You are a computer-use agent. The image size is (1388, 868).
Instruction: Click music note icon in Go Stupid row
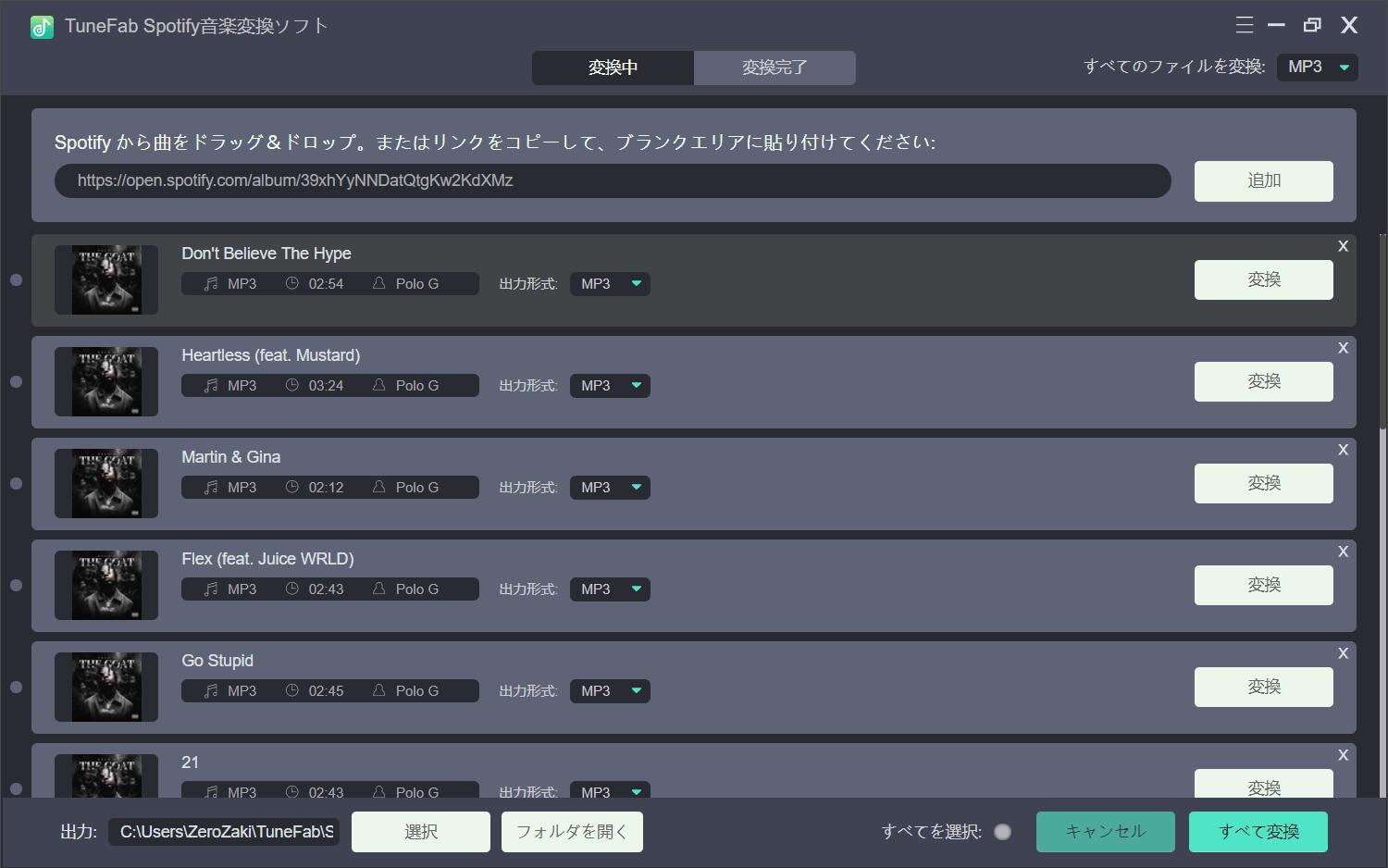(211, 691)
